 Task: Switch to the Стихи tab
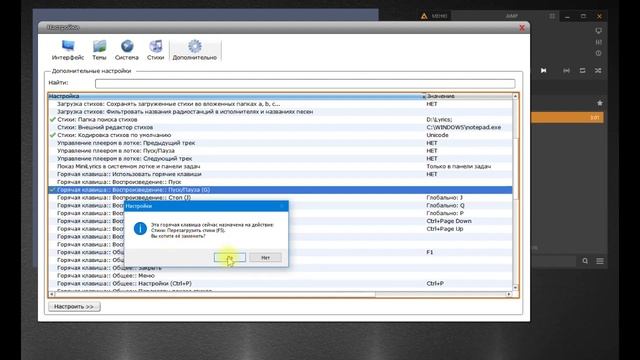pyautogui.click(x=156, y=50)
